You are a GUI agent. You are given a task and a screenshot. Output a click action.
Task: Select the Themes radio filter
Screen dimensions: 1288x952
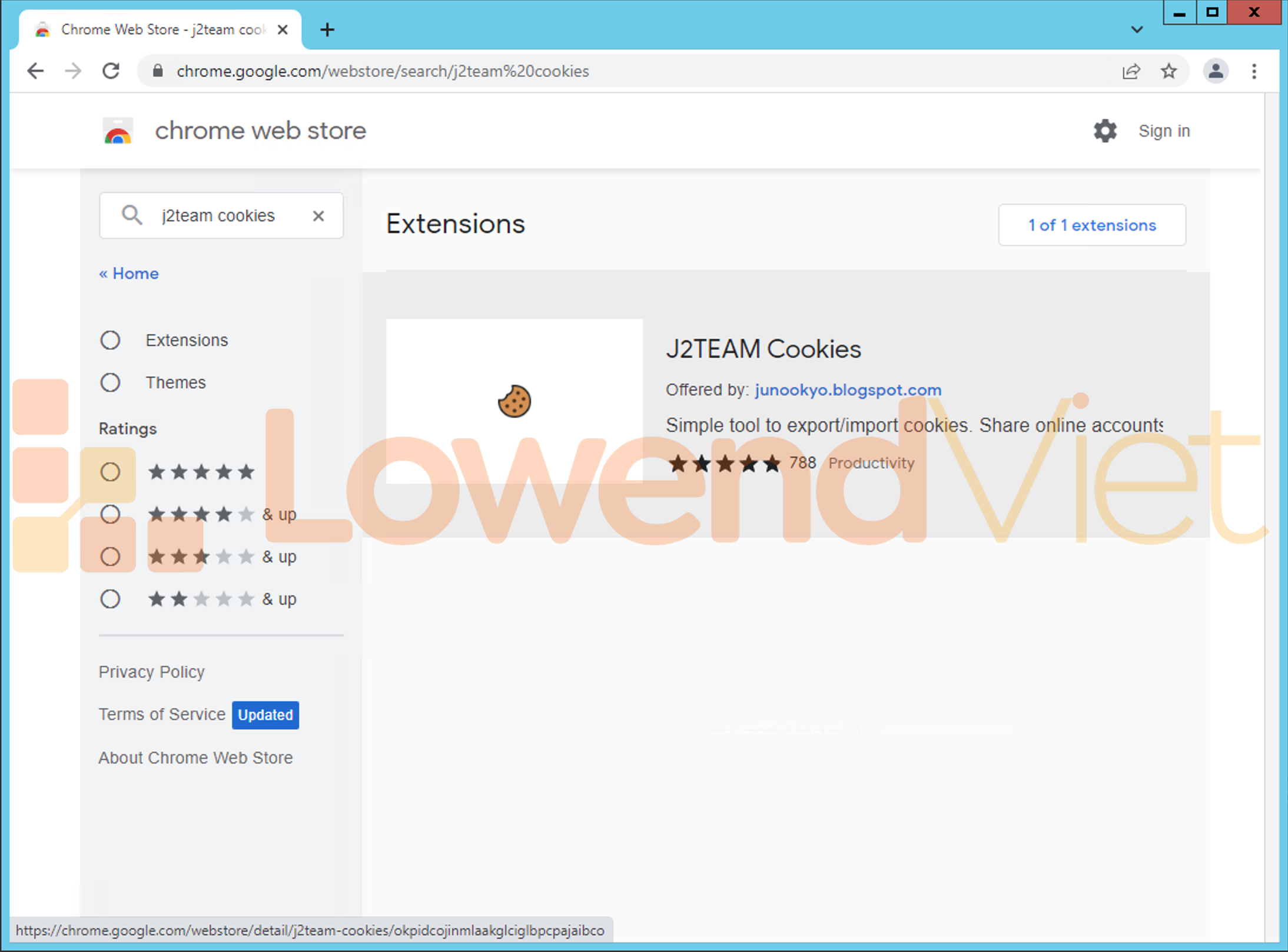[110, 382]
